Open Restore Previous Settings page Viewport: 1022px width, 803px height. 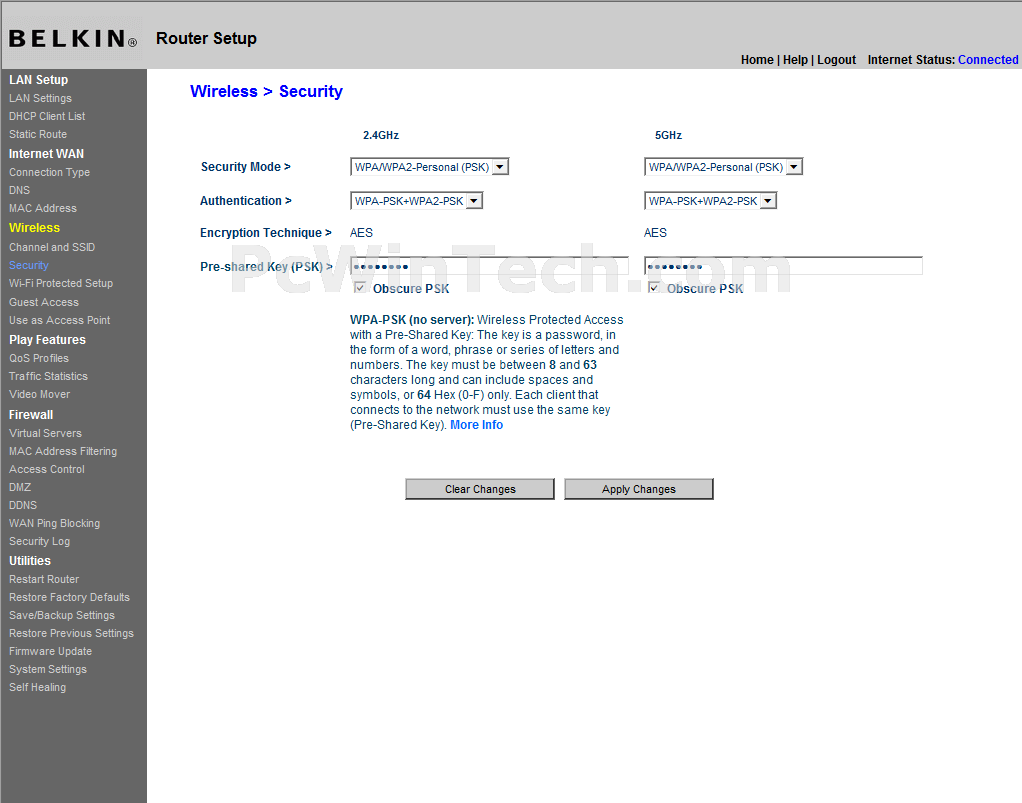(71, 634)
